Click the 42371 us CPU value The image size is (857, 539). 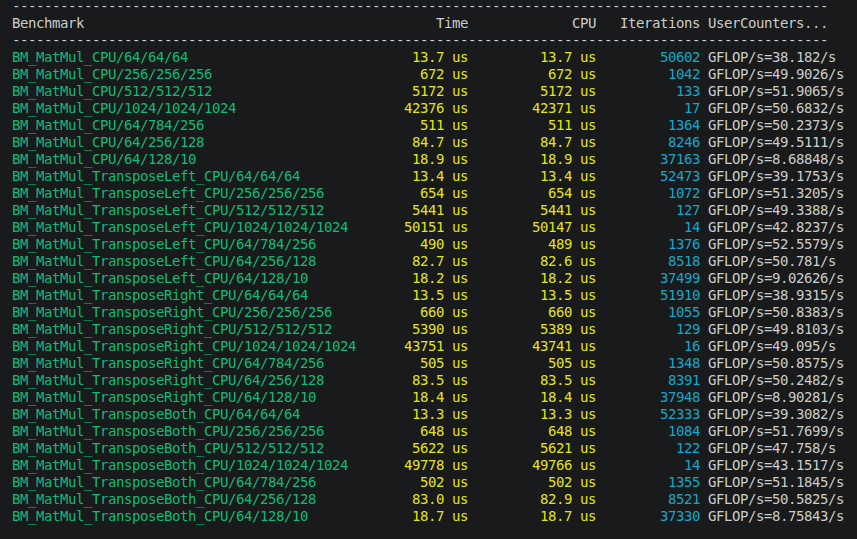click(x=564, y=108)
